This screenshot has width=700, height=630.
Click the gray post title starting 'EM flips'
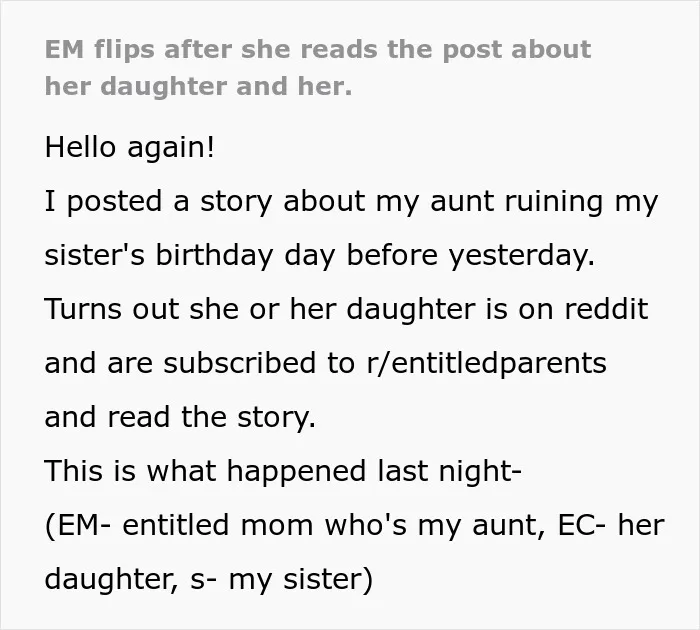click(x=318, y=67)
